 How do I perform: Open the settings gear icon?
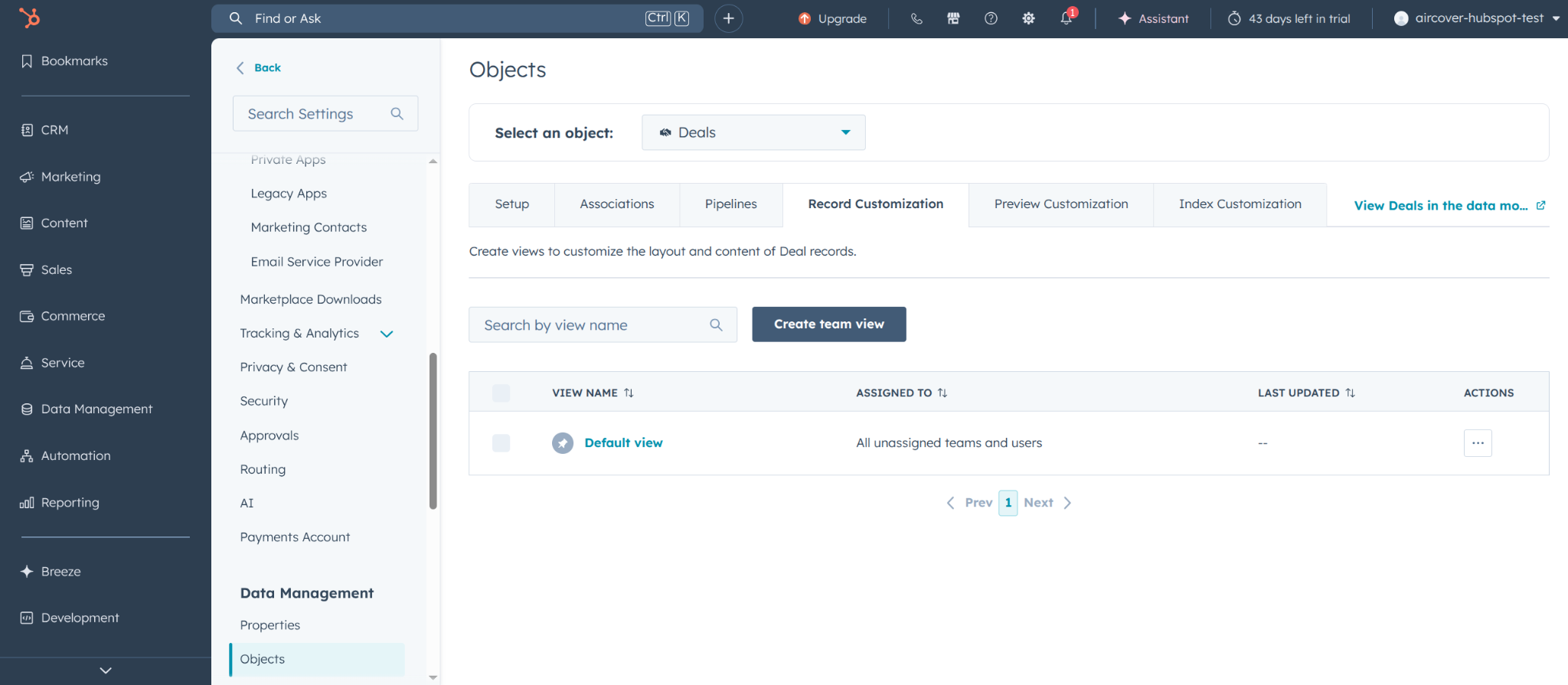click(x=1028, y=18)
